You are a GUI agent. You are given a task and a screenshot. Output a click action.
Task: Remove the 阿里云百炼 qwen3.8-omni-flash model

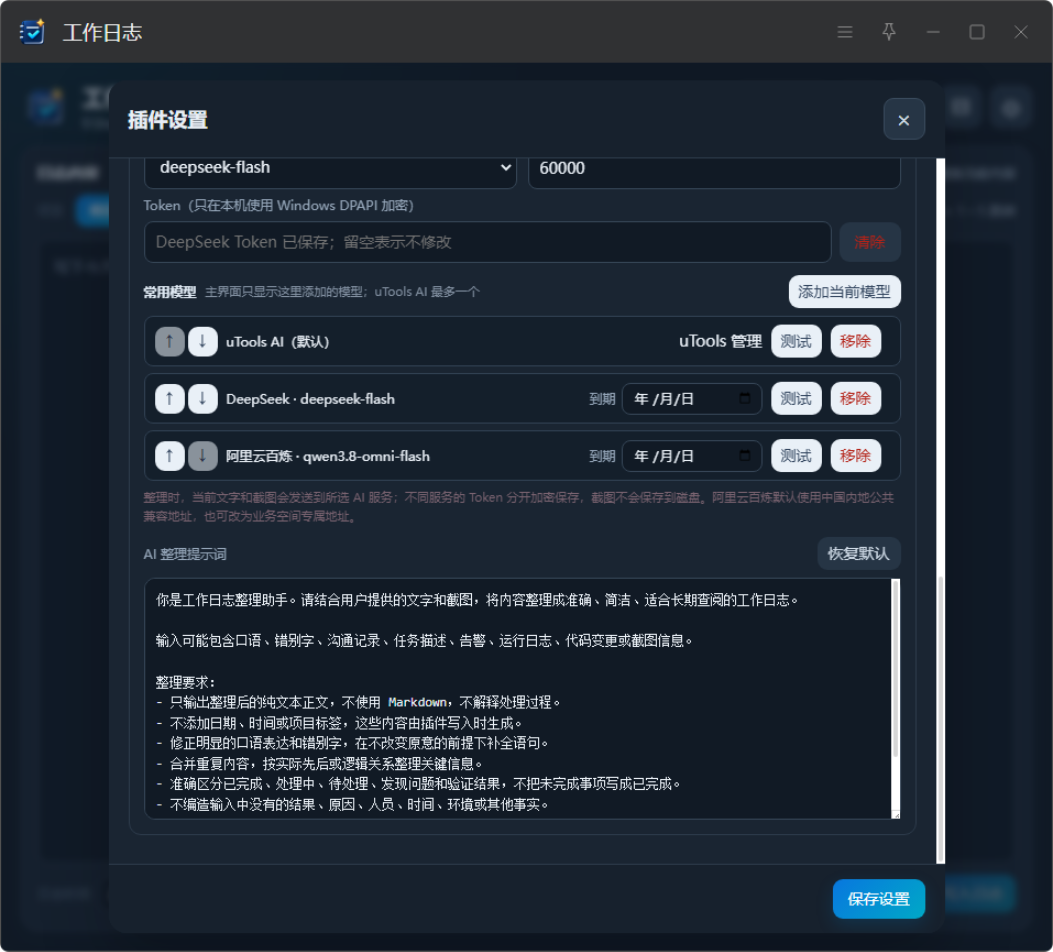(856, 456)
